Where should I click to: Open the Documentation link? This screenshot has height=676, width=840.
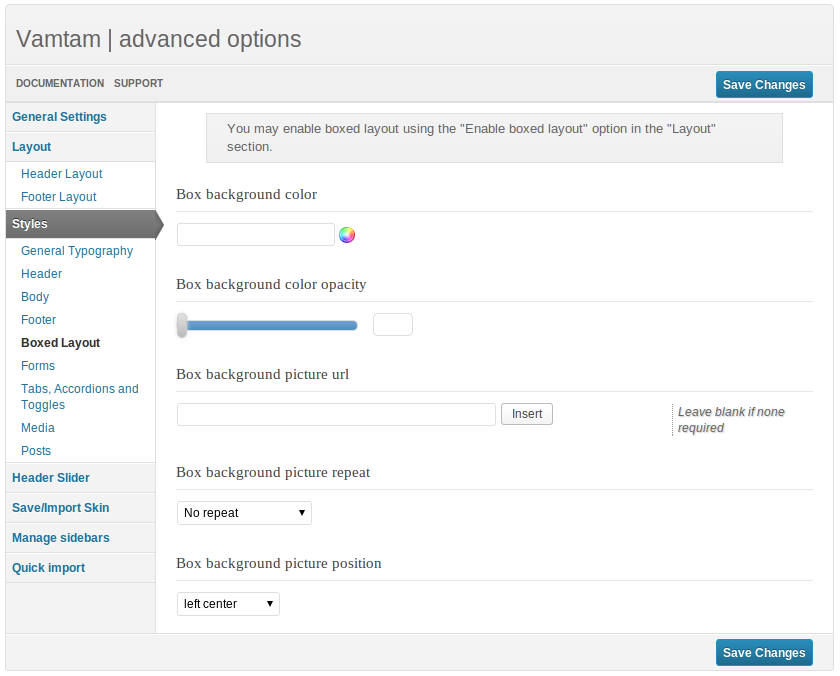tap(60, 84)
